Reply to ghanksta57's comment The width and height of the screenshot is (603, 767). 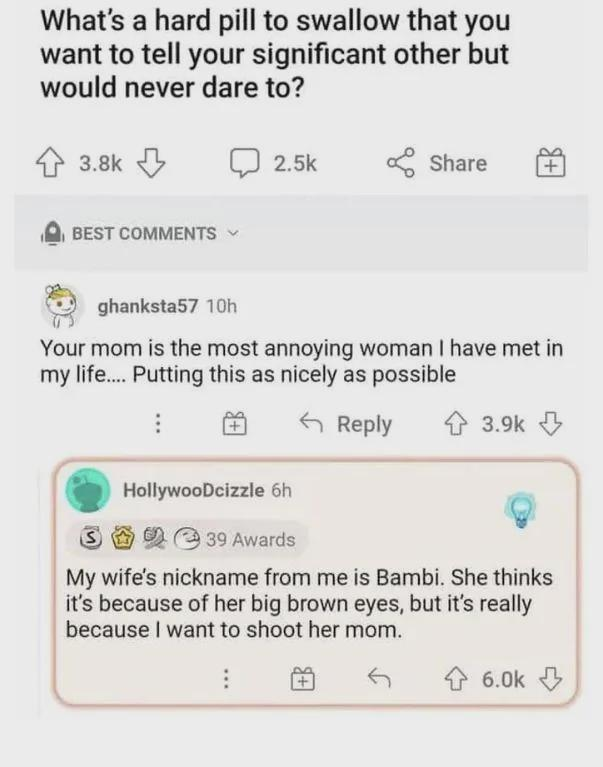pos(347,424)
